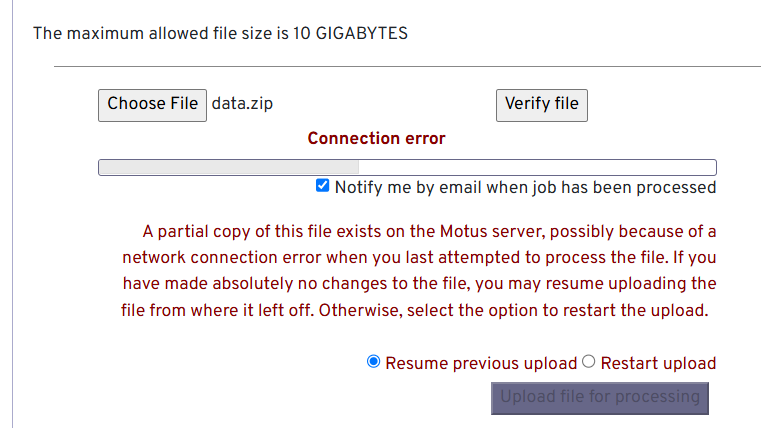Click the 'Resume previous upload' label text
779x428 pixels.
click(x=481, y=363)
